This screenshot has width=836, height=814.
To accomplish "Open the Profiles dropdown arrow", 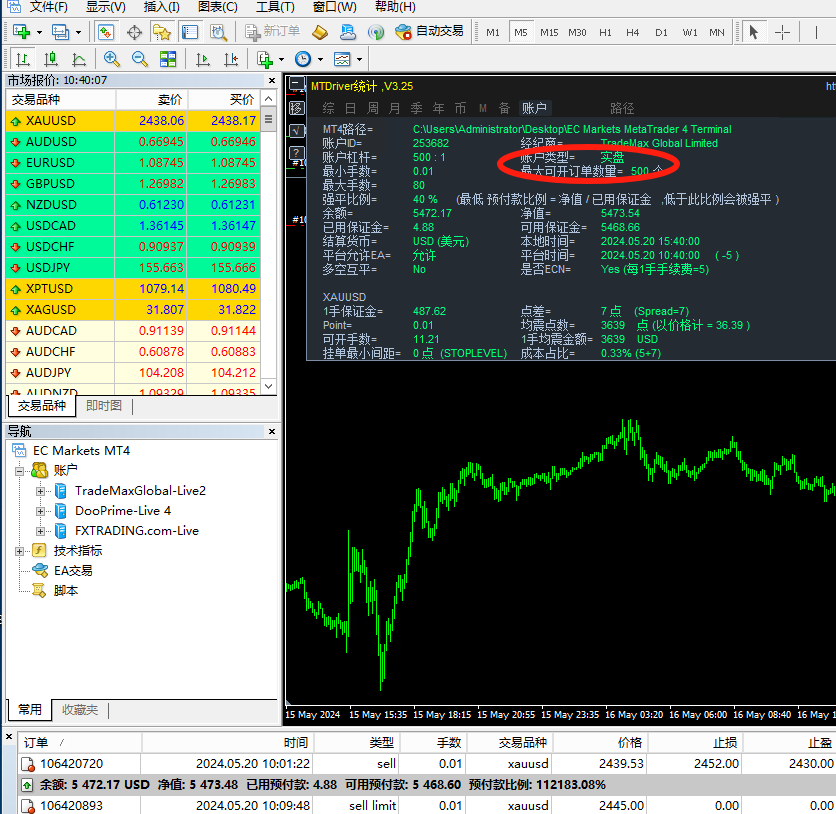I will coord(78,33).
